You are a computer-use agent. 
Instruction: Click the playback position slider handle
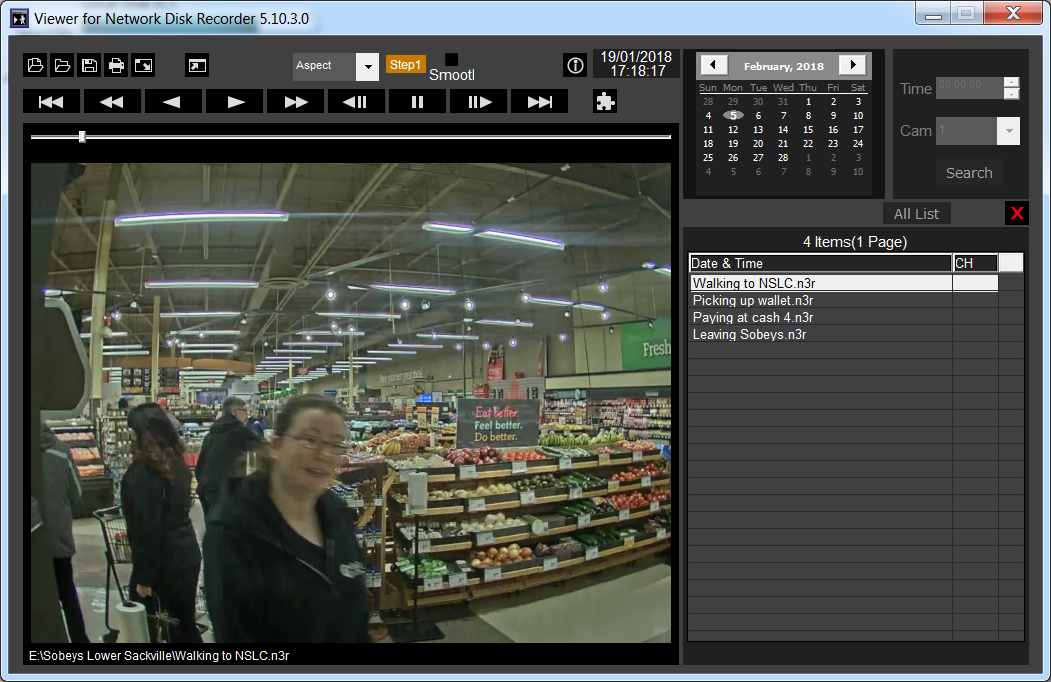tap(82, 136)
